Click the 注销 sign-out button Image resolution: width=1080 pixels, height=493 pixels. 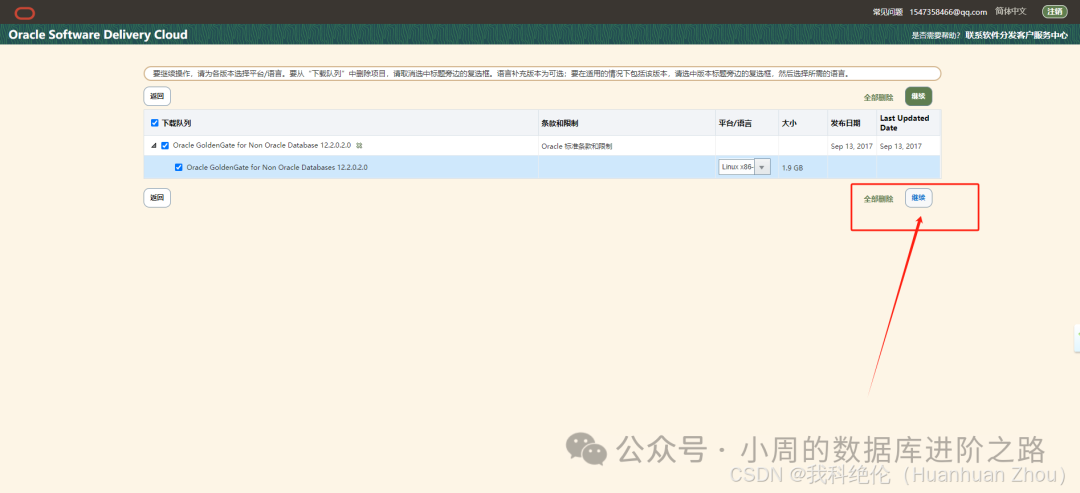[x=1054, y=12]
